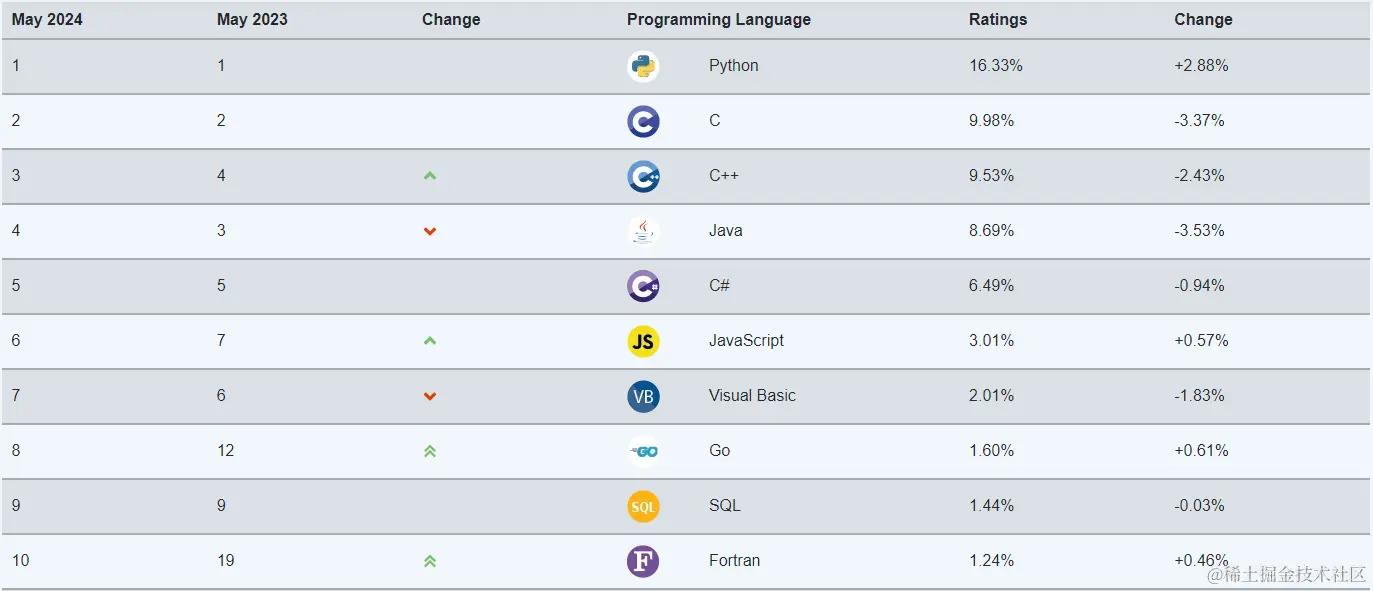Viewport: 1373px width, 591px height.
Task: Click the Java coffee cup logo
Action: [x=643, y=232]
